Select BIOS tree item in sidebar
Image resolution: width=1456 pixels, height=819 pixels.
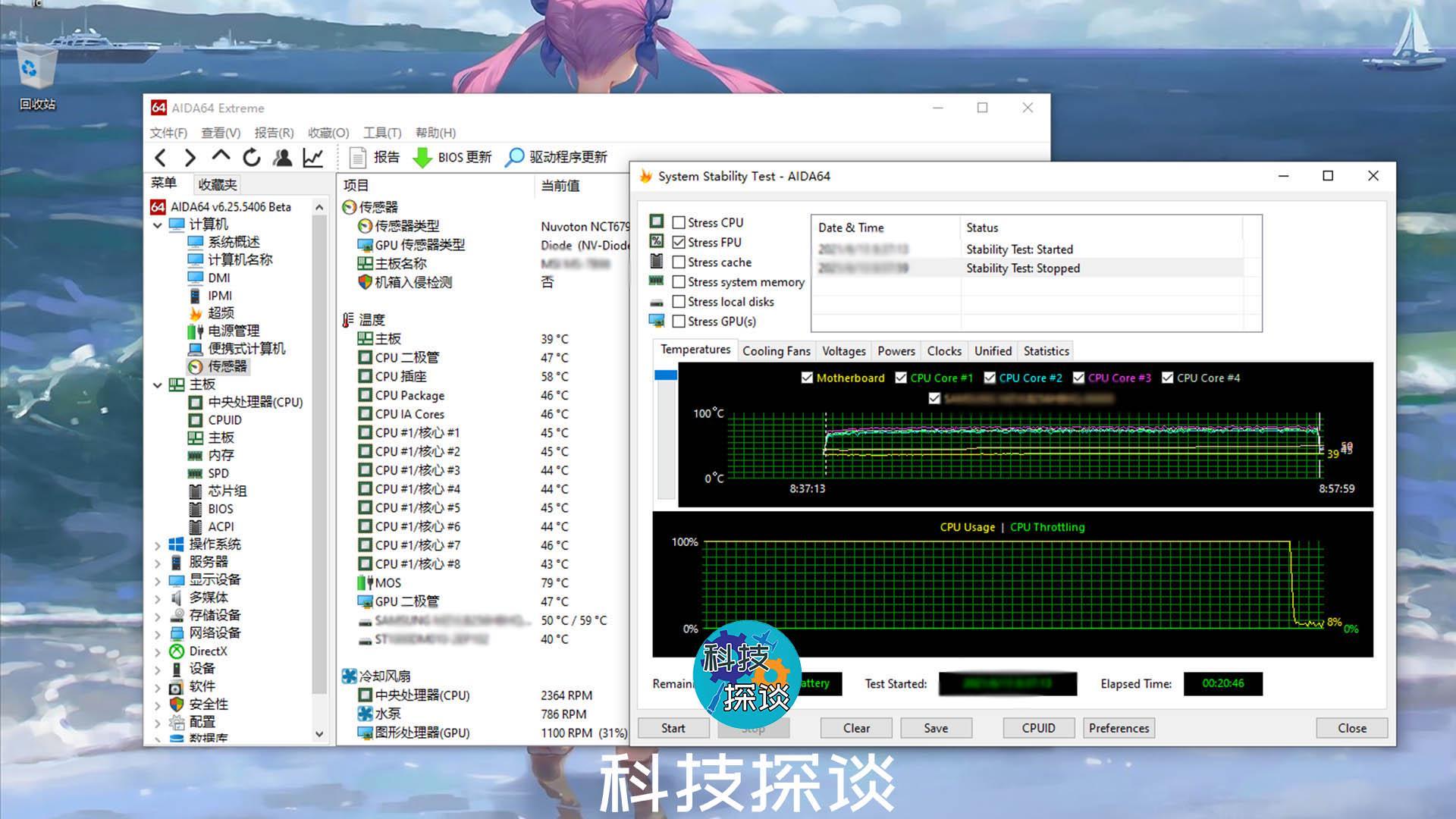pyautogui.click(x=211, y=509)
